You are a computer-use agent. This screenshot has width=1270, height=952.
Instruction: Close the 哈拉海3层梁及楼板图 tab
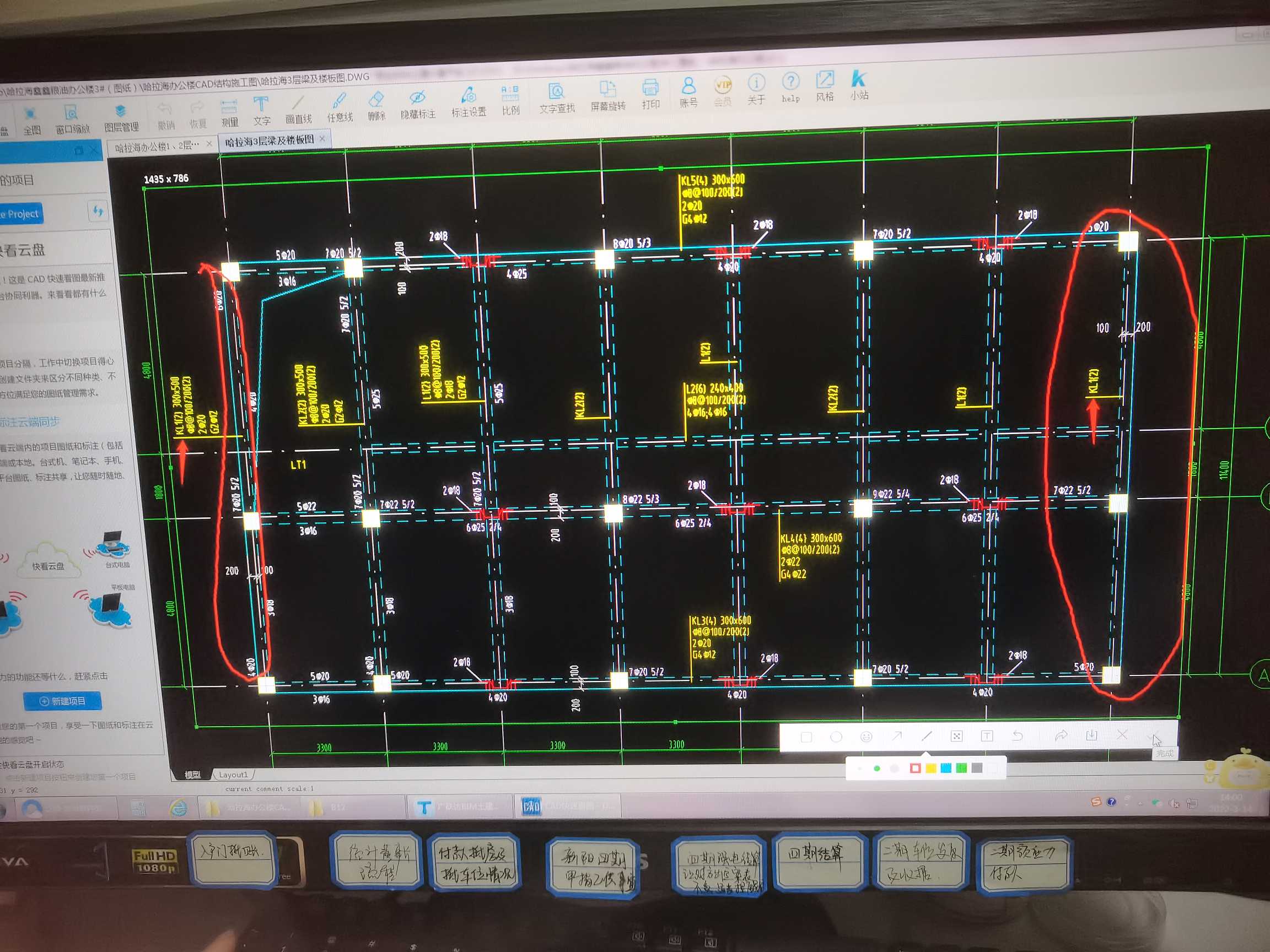[x=322, y=139]
